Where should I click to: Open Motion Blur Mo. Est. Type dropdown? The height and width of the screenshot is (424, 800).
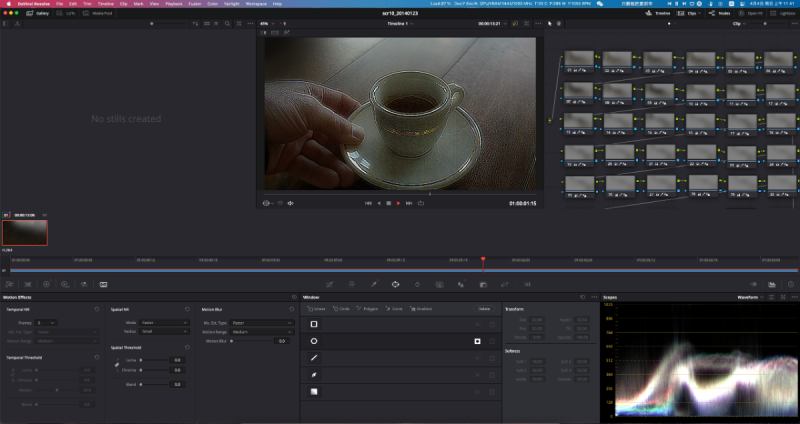pos(262,323)
